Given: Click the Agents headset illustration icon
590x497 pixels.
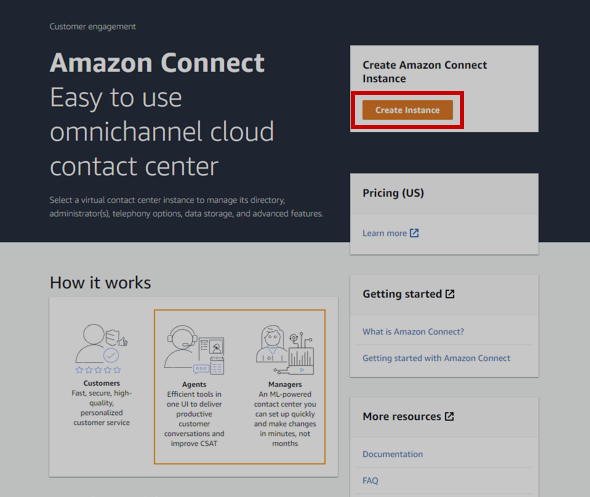Looking at the screenshot, I should click(x=194, y=350).
